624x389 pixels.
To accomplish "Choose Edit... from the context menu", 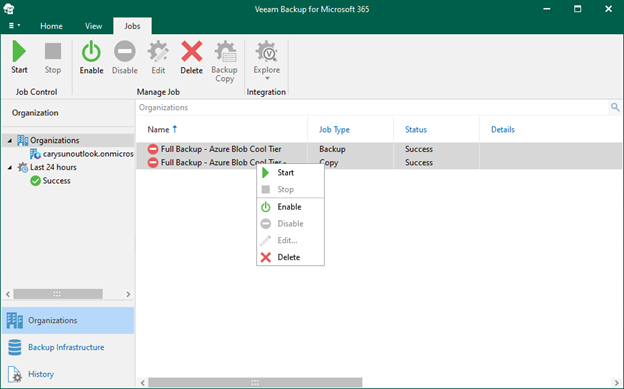I will point(291,240).
